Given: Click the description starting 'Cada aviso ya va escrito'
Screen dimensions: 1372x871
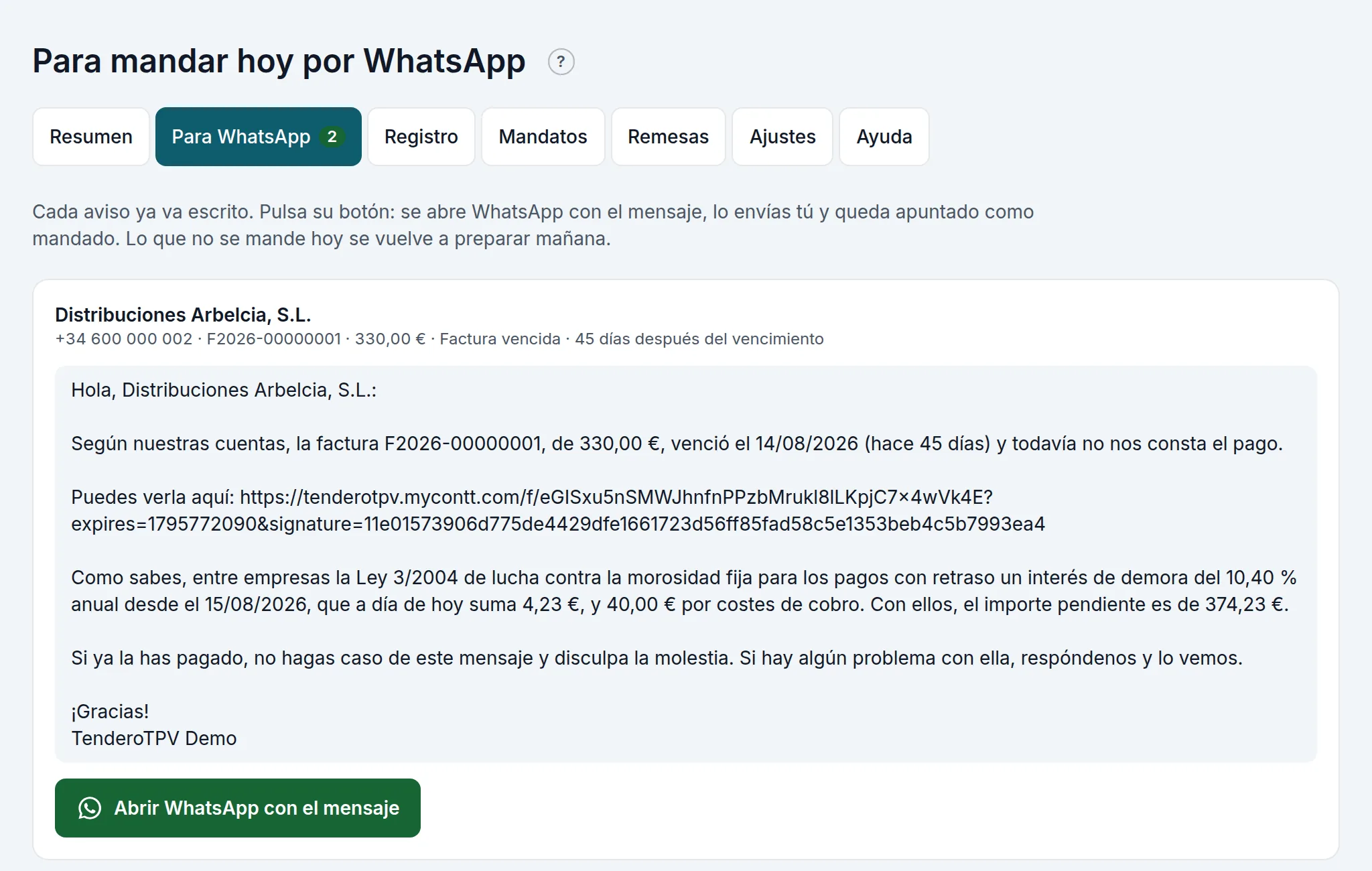Looking at the screenshot, I should 533,225.
